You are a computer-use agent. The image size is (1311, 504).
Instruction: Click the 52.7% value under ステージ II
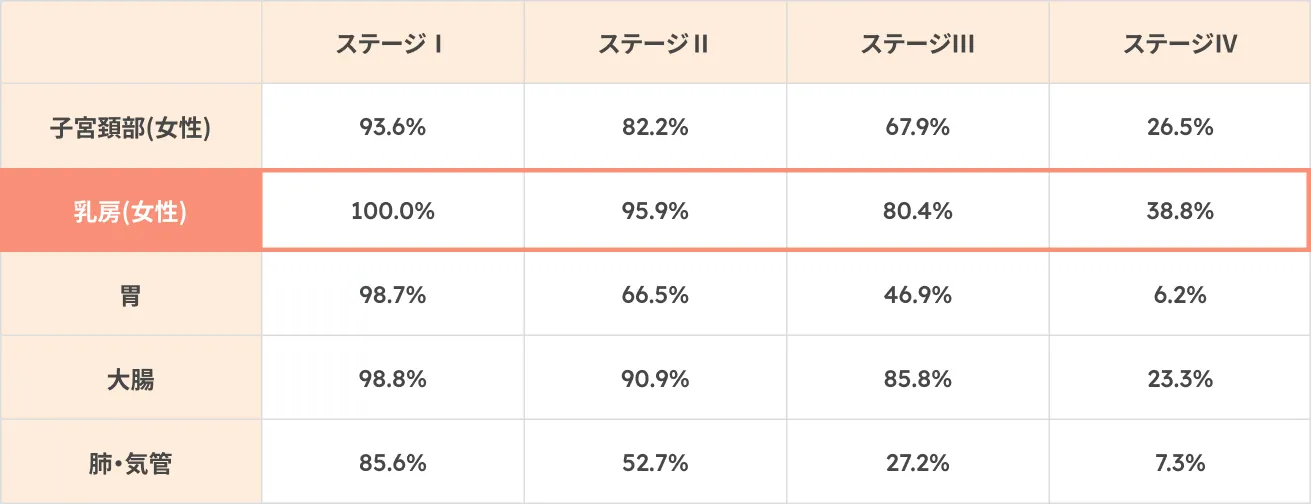[x=654, y=463]
